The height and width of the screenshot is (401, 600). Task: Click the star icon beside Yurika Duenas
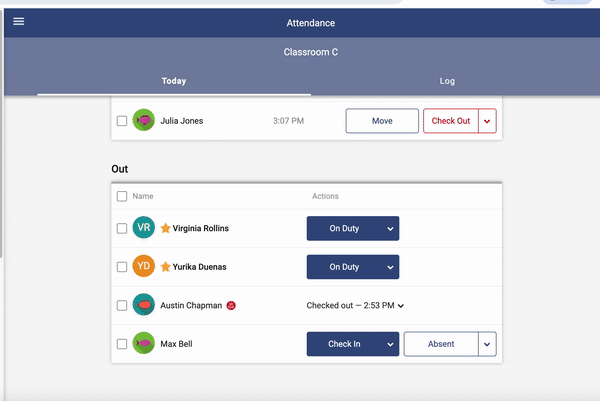[165, 267]
